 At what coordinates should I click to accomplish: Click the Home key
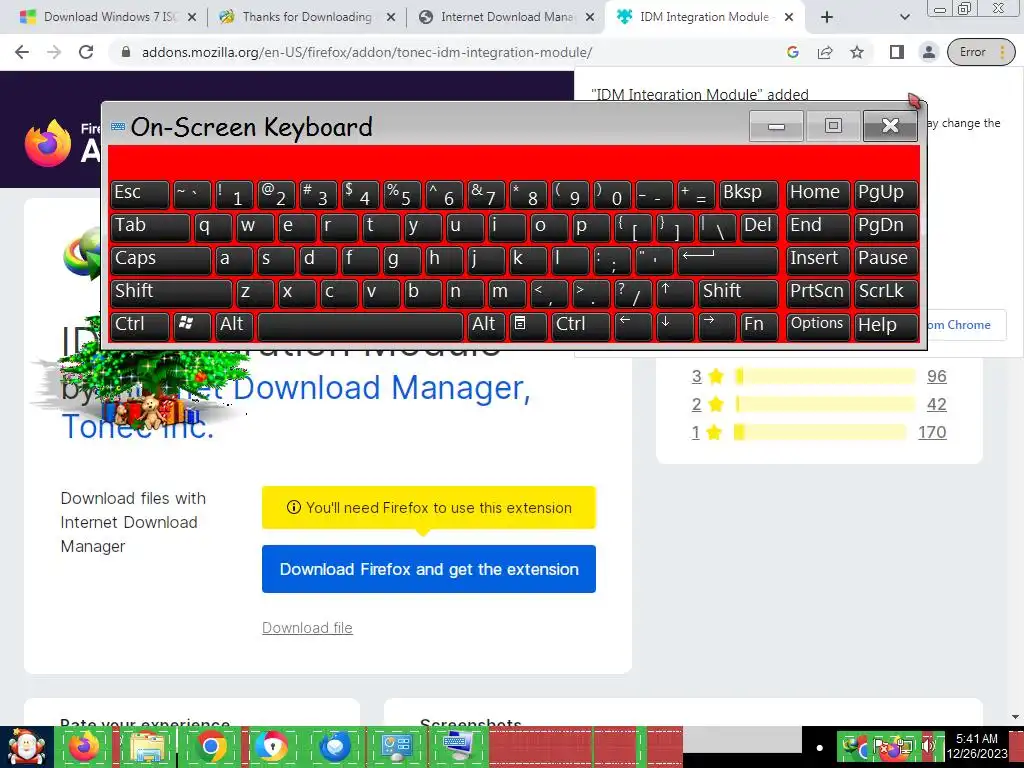[x=818, y=194]
